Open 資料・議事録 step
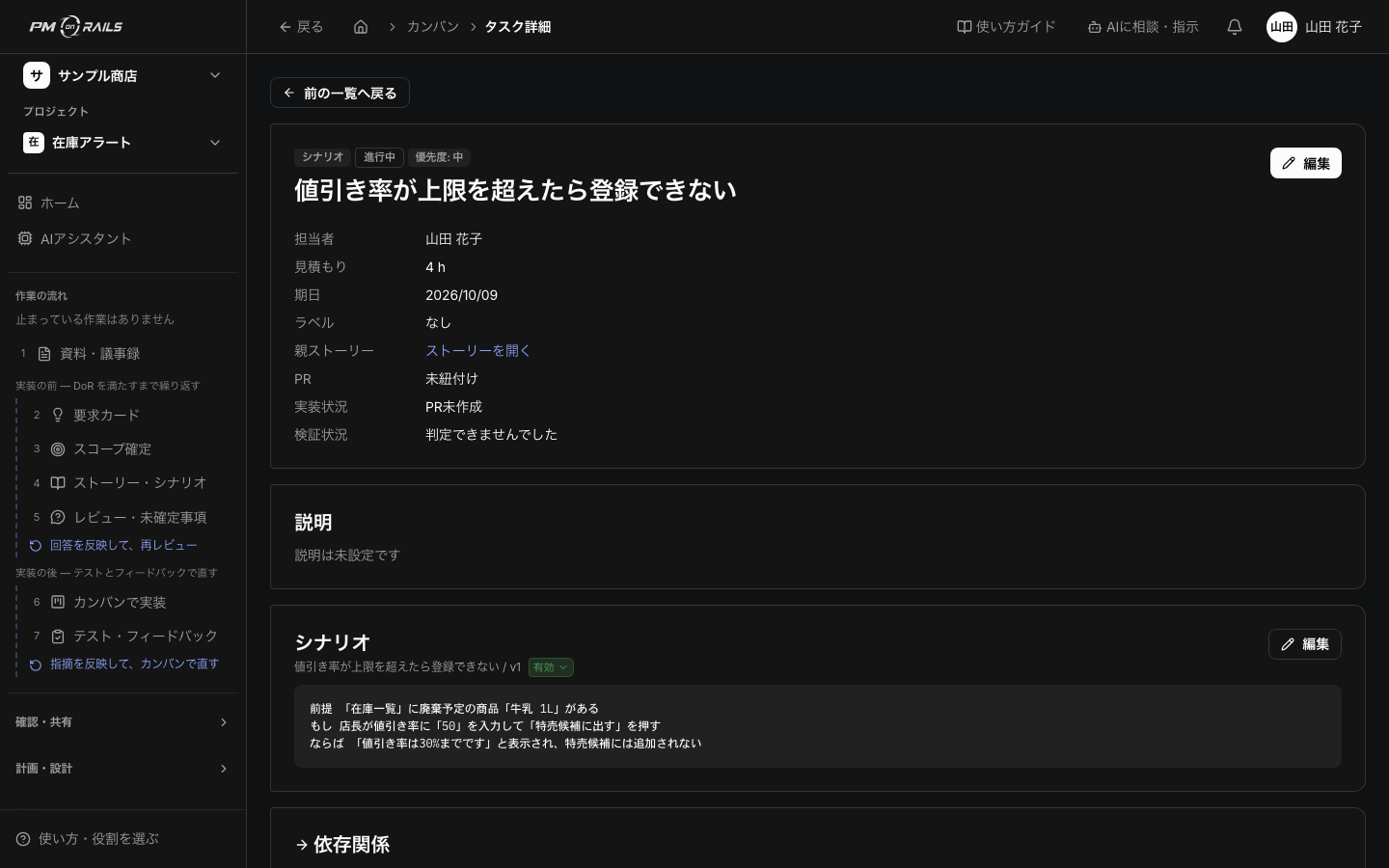The width and height of the screenshot is (1389, 868). coord(123,354)
